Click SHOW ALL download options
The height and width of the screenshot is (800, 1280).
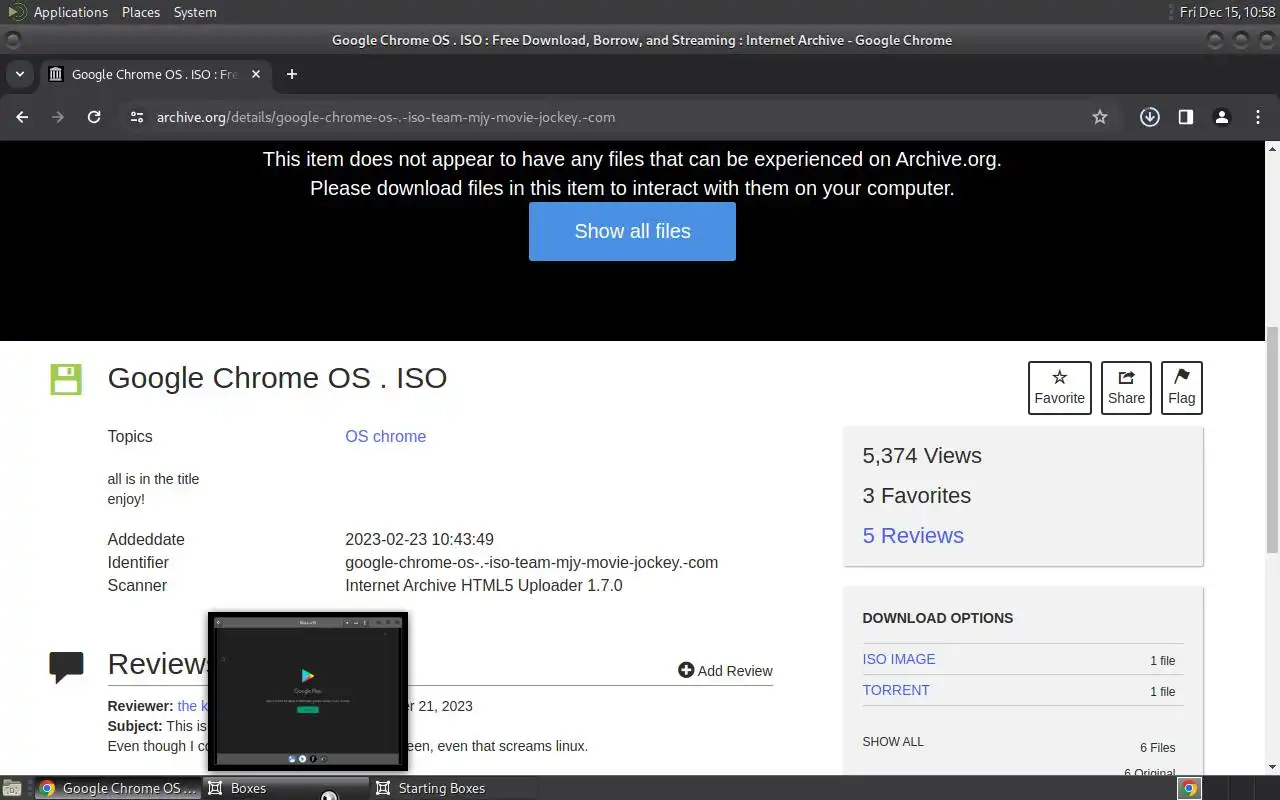[x=893, y=741]
